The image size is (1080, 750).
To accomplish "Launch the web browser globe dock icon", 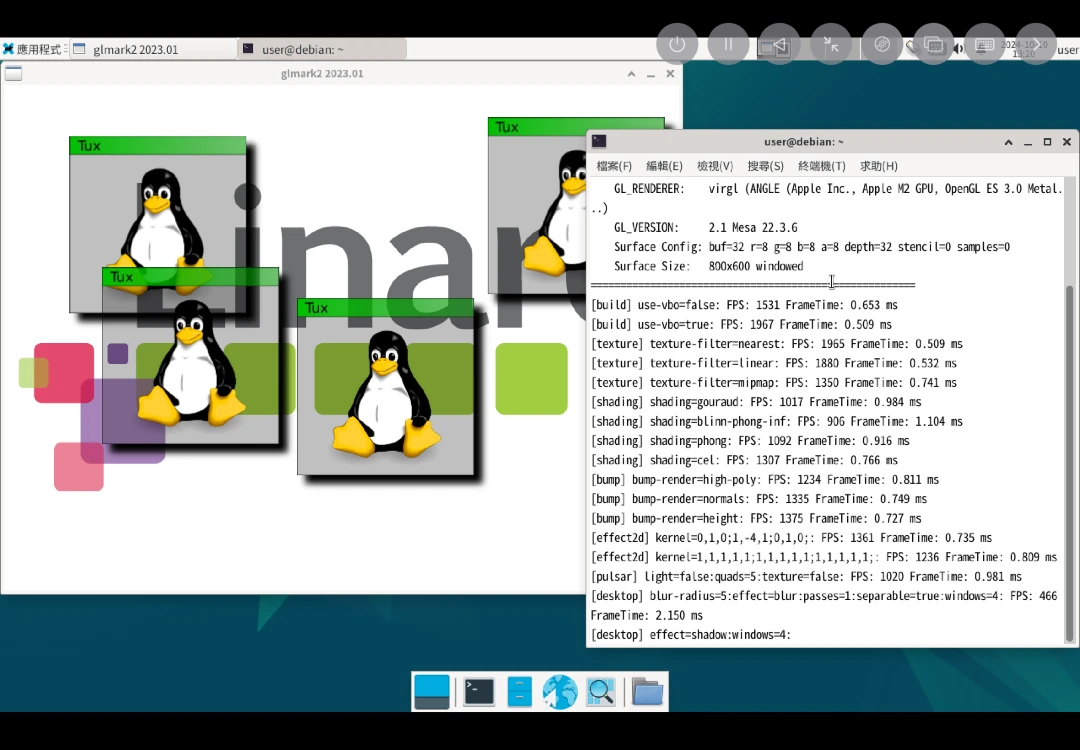I will click(559, 691).
